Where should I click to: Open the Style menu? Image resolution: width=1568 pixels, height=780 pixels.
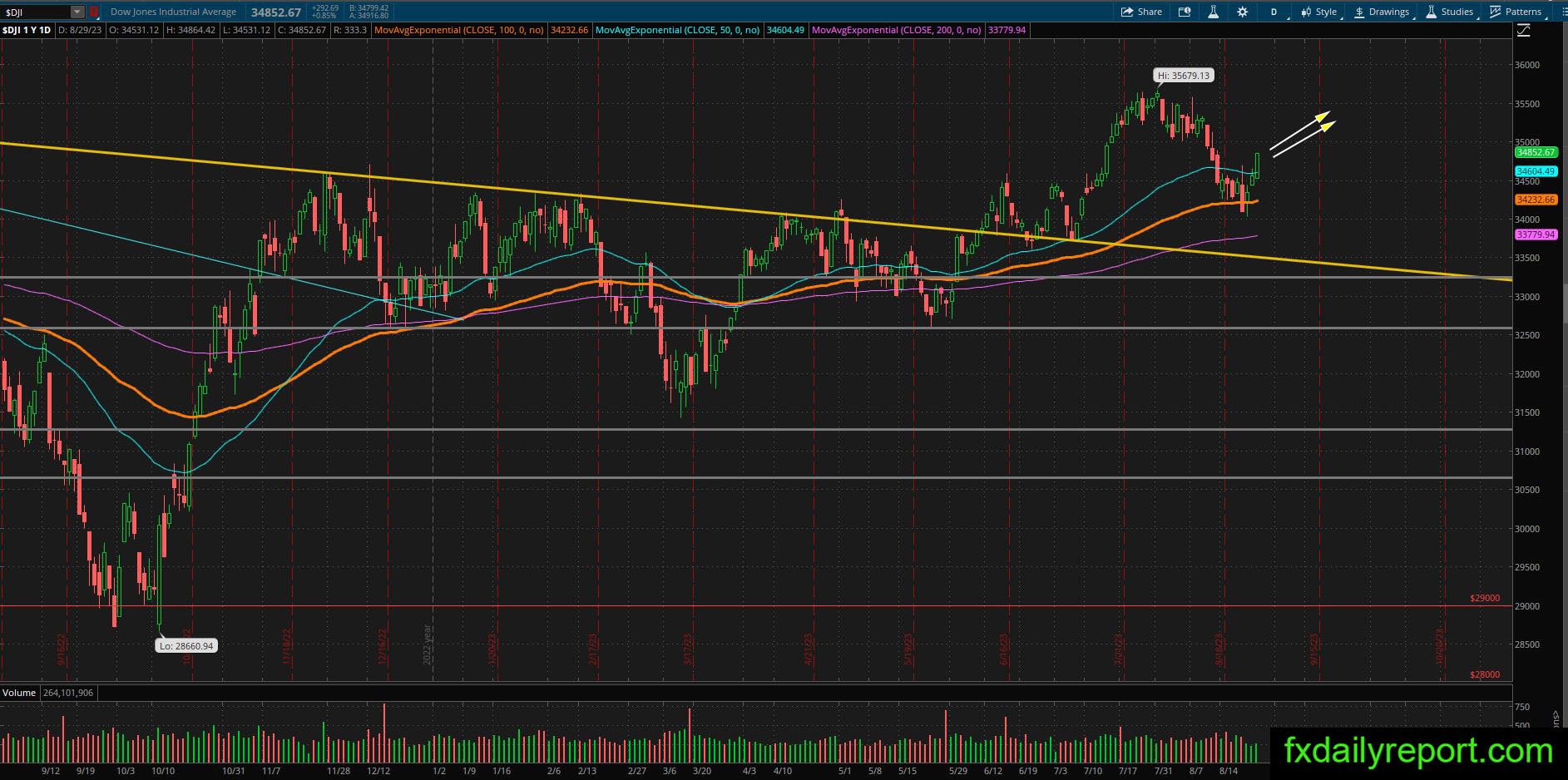click(1319, 12)
